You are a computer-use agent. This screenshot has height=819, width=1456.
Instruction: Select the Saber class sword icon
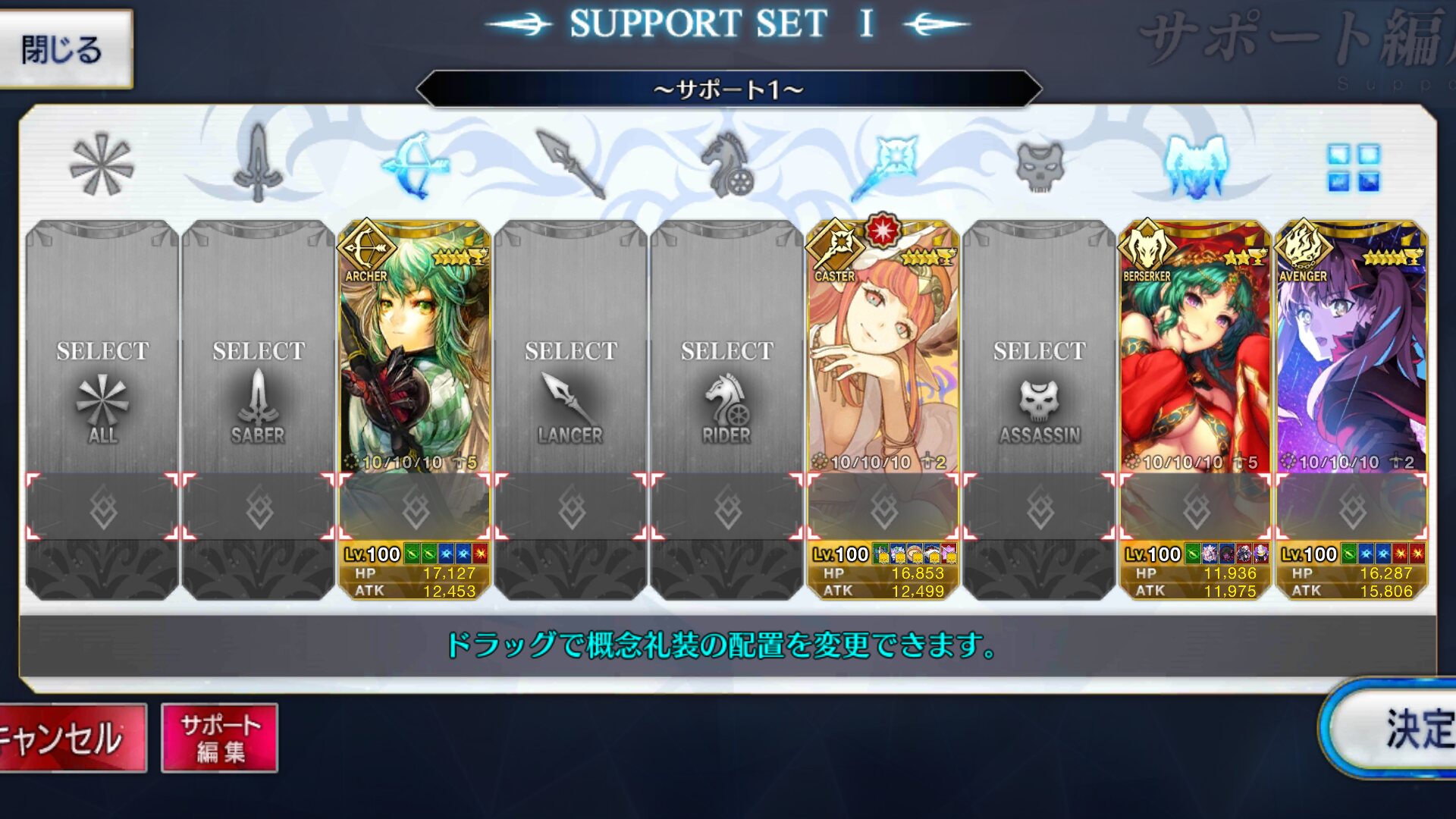pyautogui.click(x=258, y=163)
